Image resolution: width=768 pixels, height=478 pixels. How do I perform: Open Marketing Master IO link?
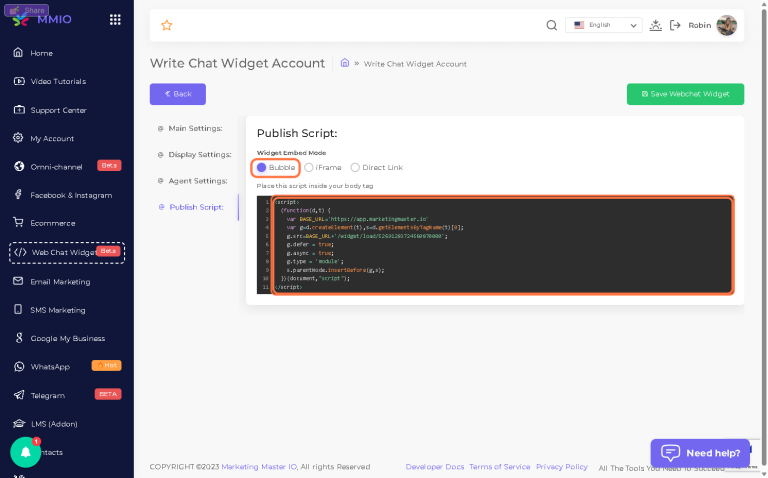[259, 467]
